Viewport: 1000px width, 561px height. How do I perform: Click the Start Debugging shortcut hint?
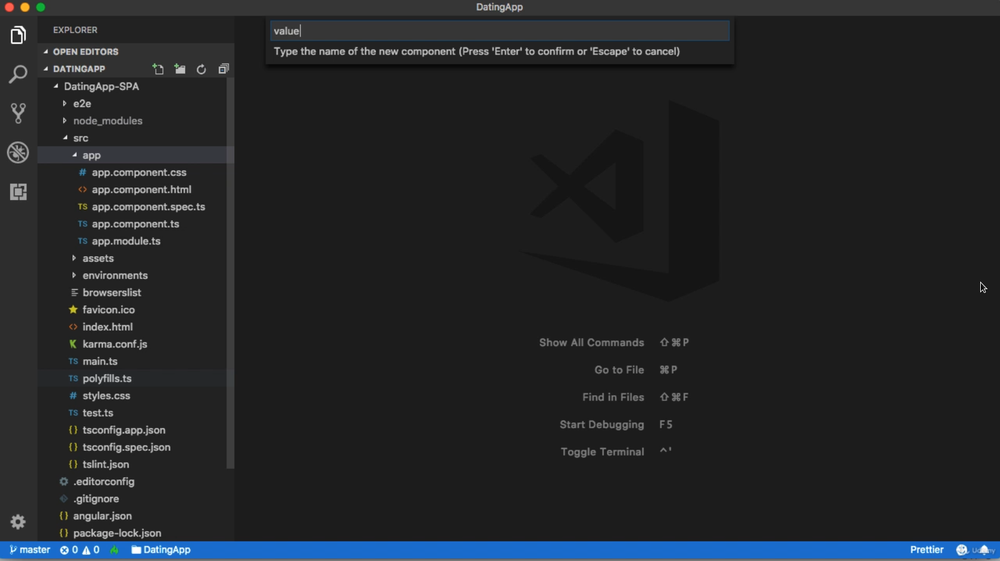pos(616,425)
